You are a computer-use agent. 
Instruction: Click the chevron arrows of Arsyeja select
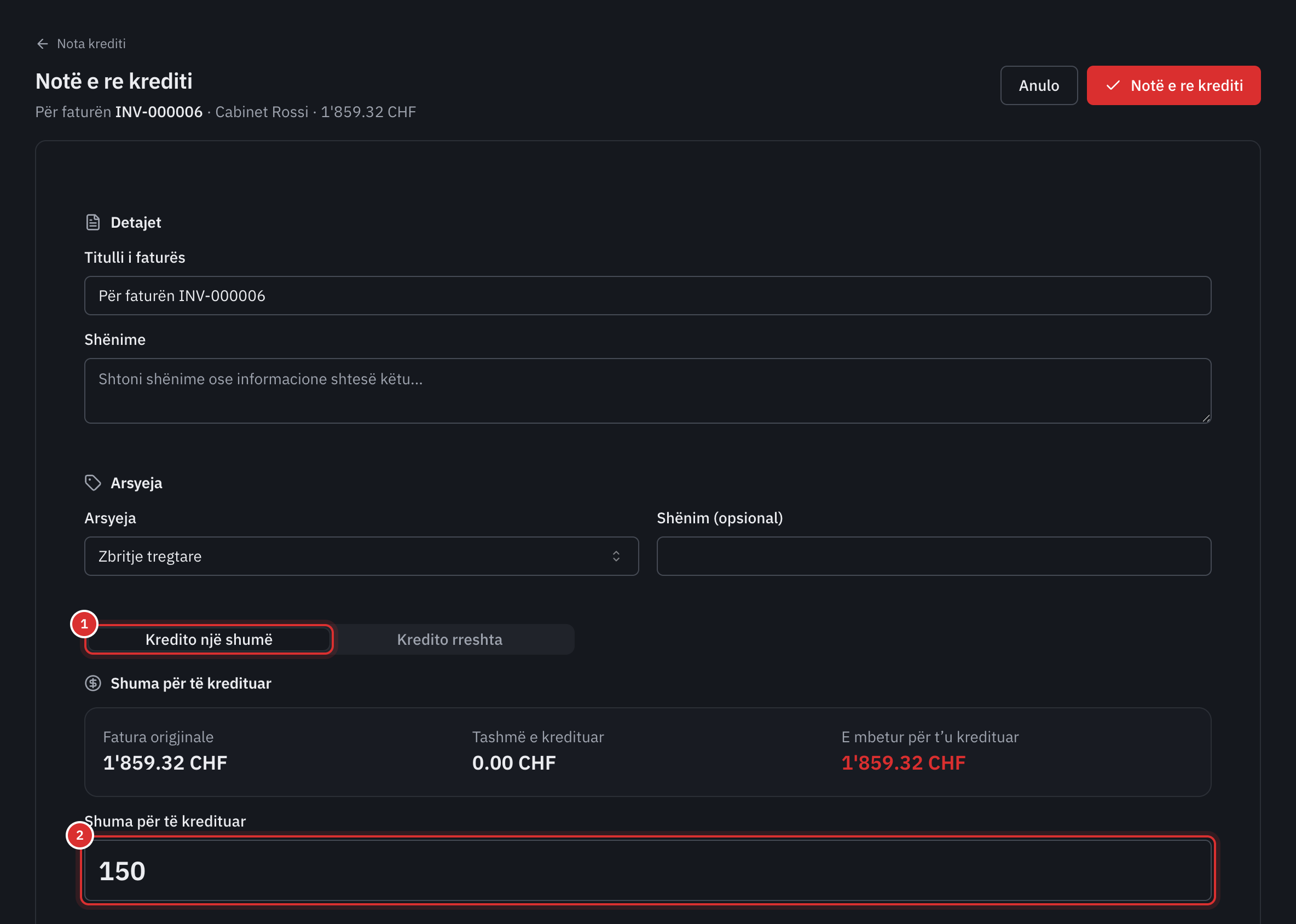(x=616, y=557)
